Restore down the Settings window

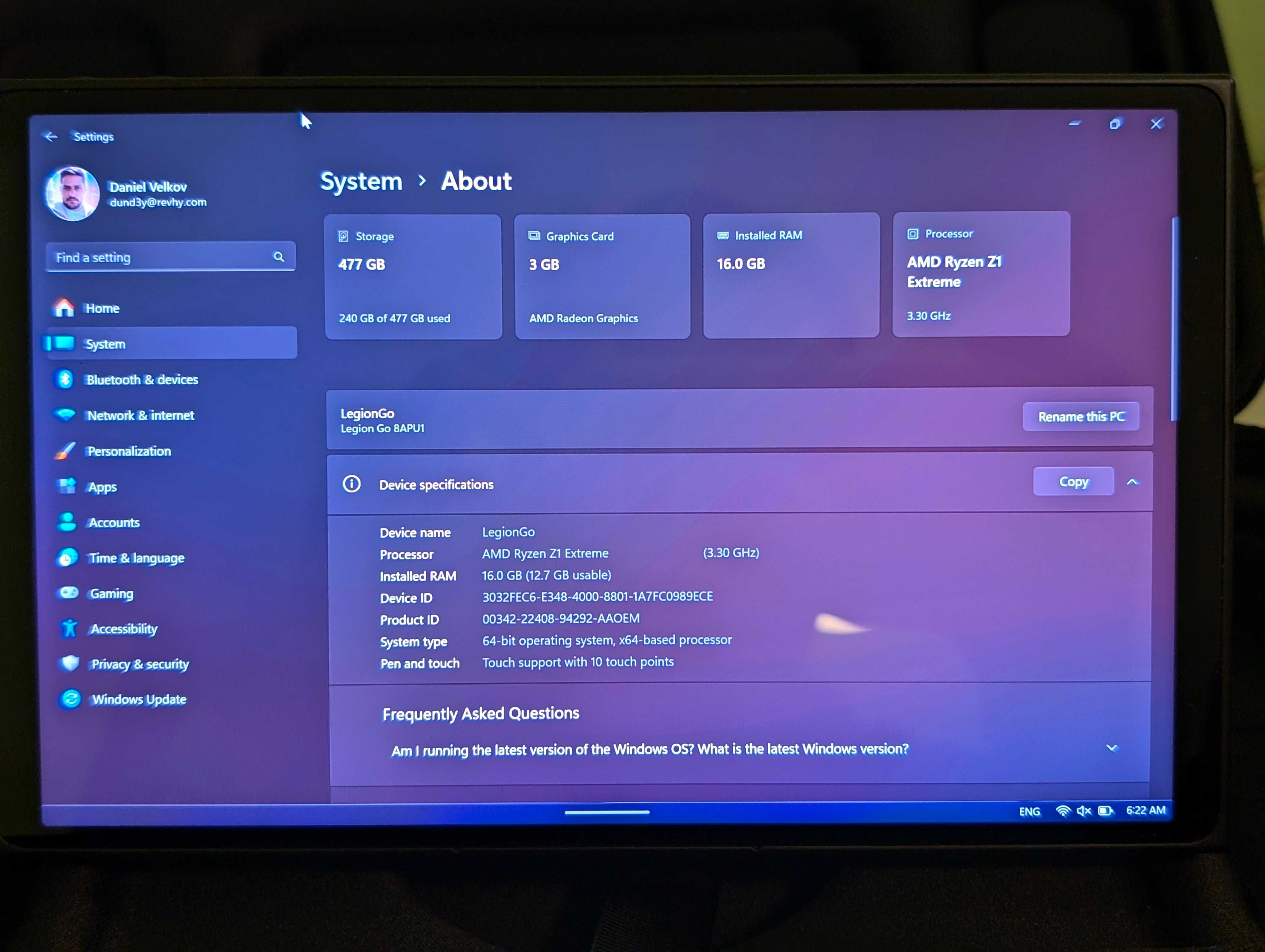coord(1115,123)
